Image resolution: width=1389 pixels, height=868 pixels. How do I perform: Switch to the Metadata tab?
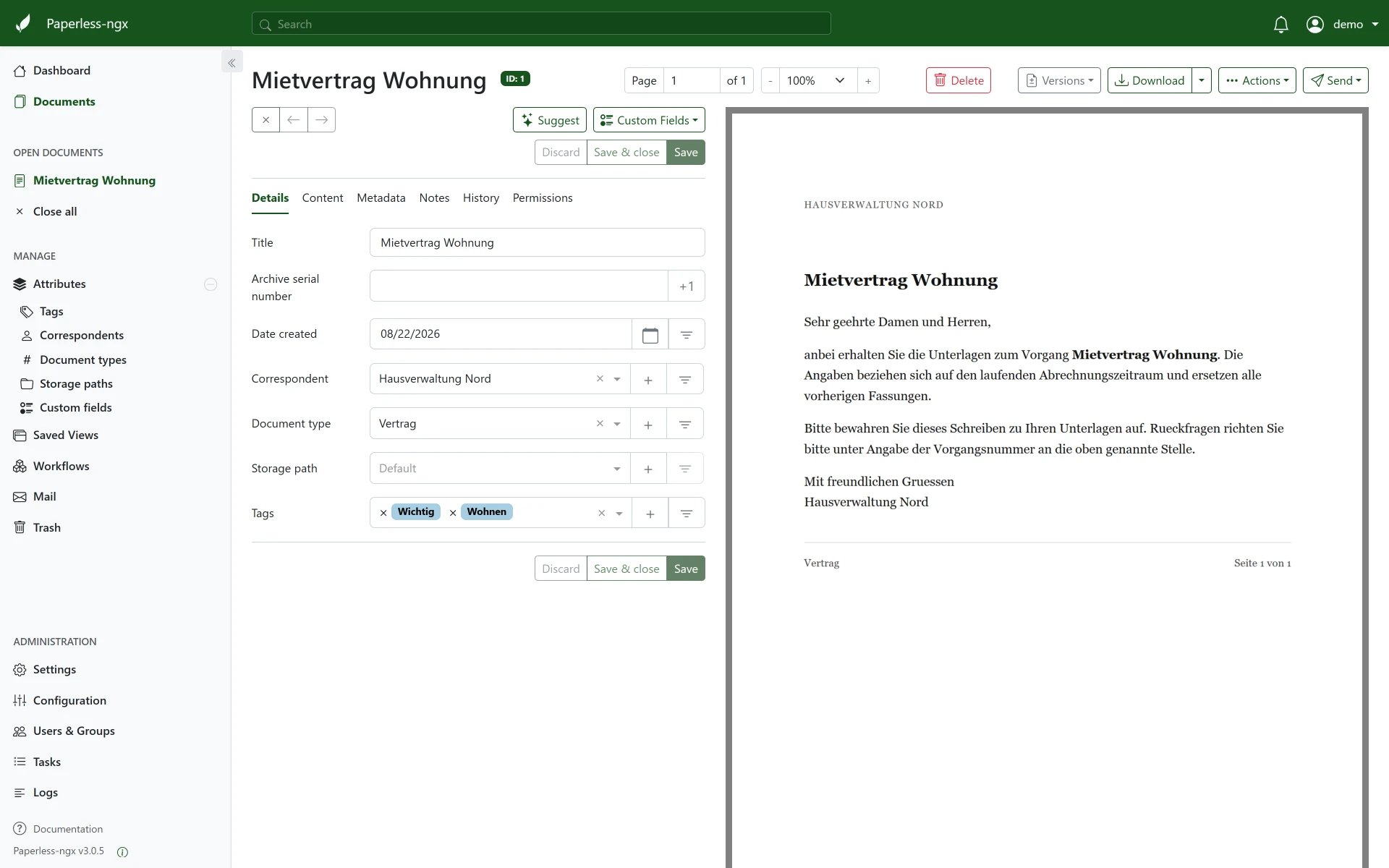381,198
